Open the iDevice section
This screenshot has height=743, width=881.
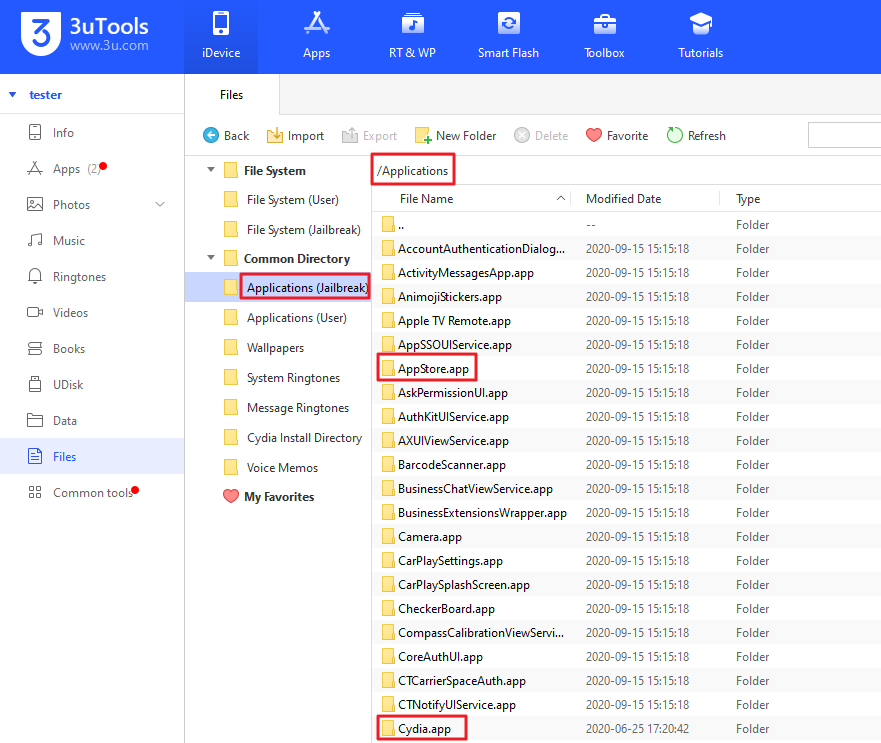[x=221, y=37]
